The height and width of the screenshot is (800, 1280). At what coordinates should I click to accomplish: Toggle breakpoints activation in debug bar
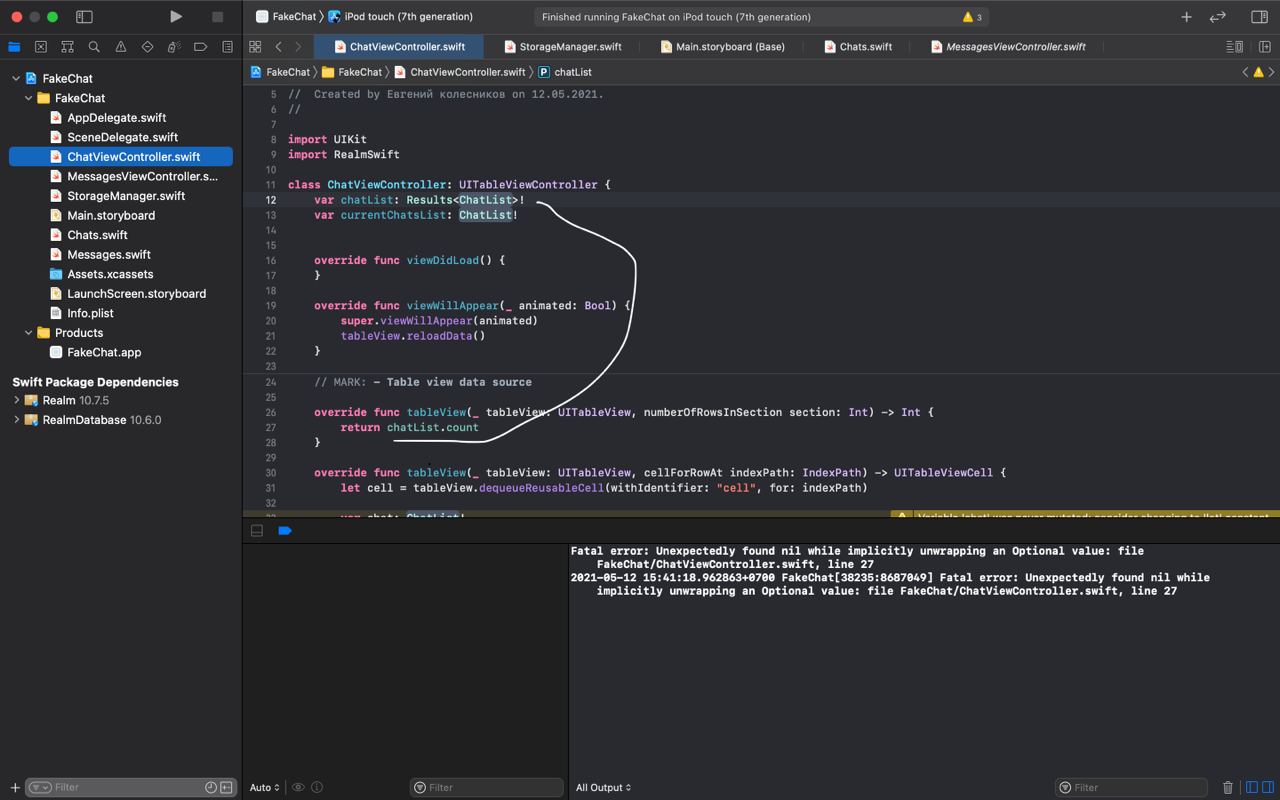pyautogui.click(x=285, y=531)
